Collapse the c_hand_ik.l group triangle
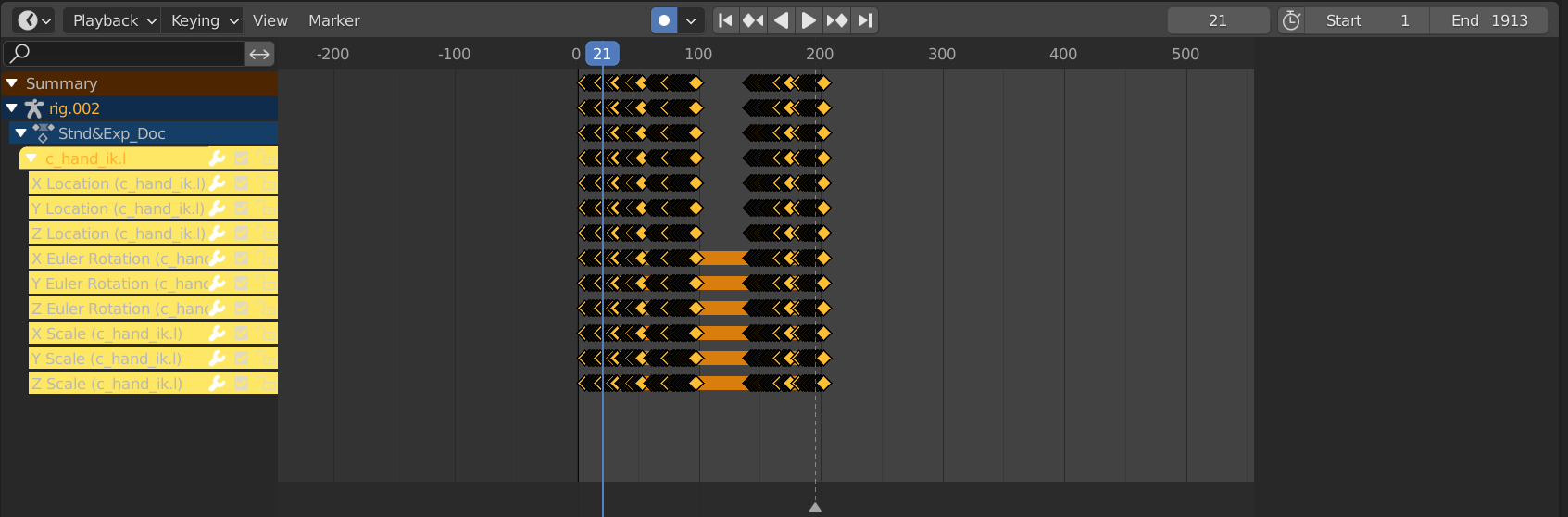The image size is (1568, 517). click(x=31, y=158)
